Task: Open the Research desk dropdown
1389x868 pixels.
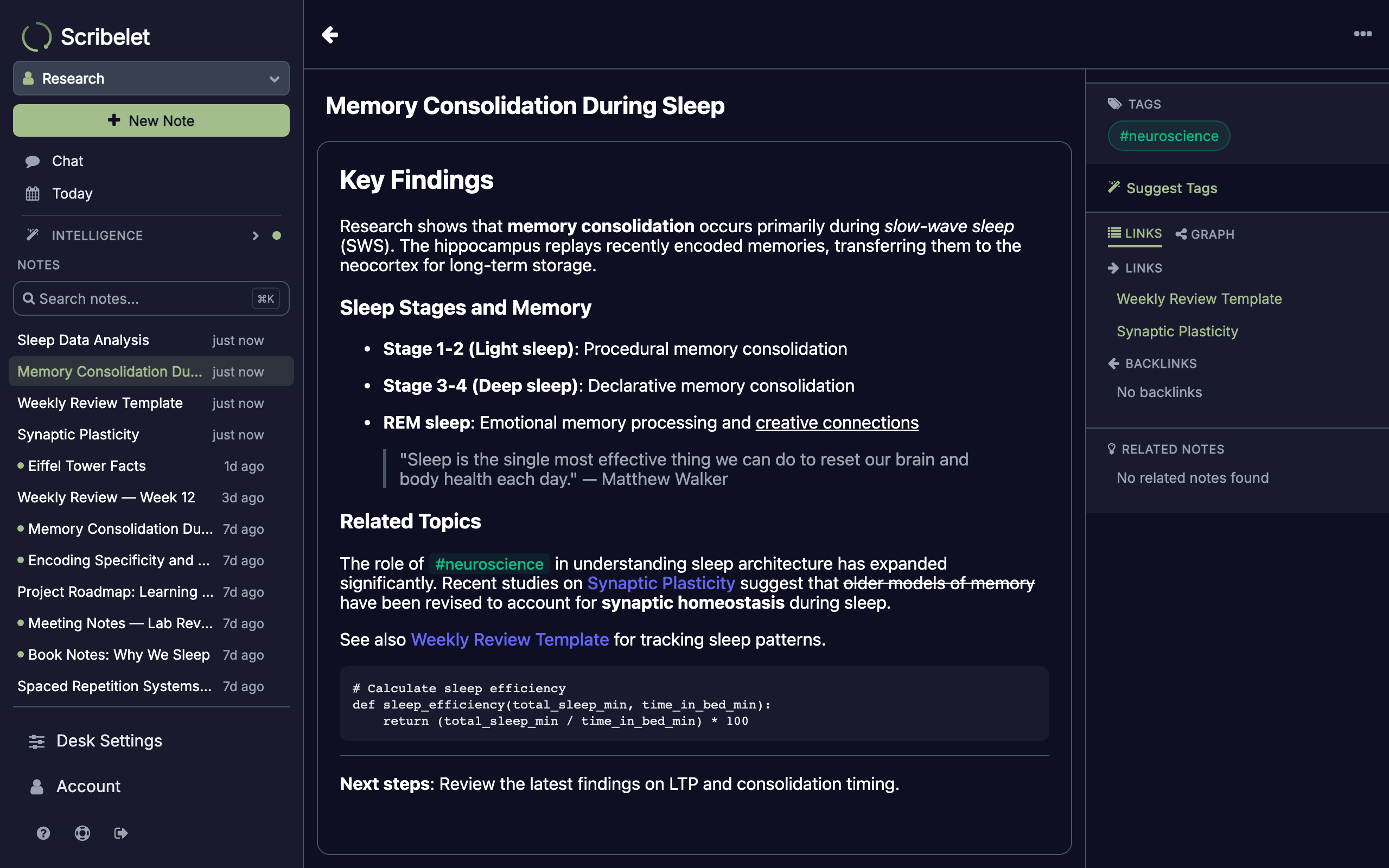Action: click(x=151, y=78)
